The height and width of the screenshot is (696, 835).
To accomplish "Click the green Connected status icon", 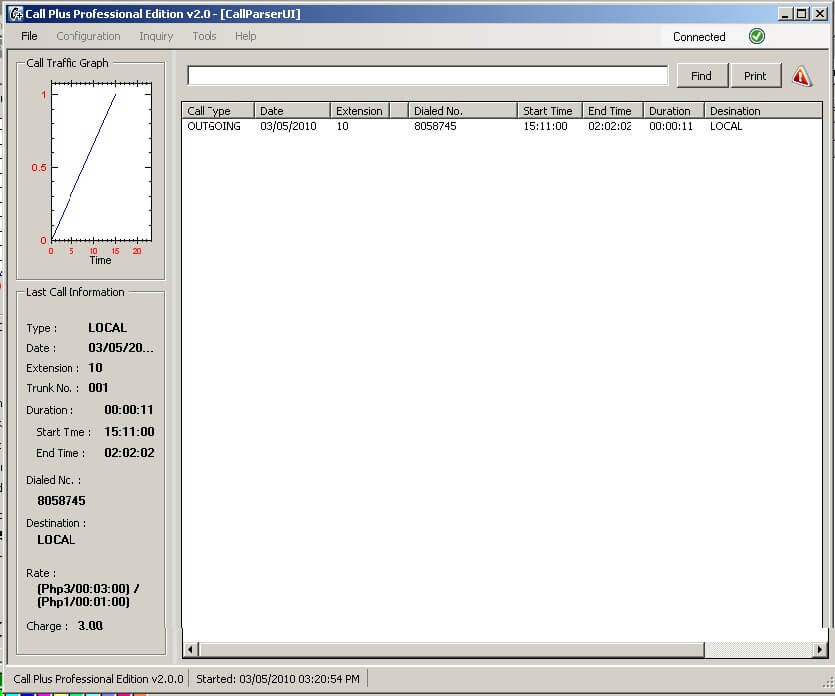I will point(757,36).
